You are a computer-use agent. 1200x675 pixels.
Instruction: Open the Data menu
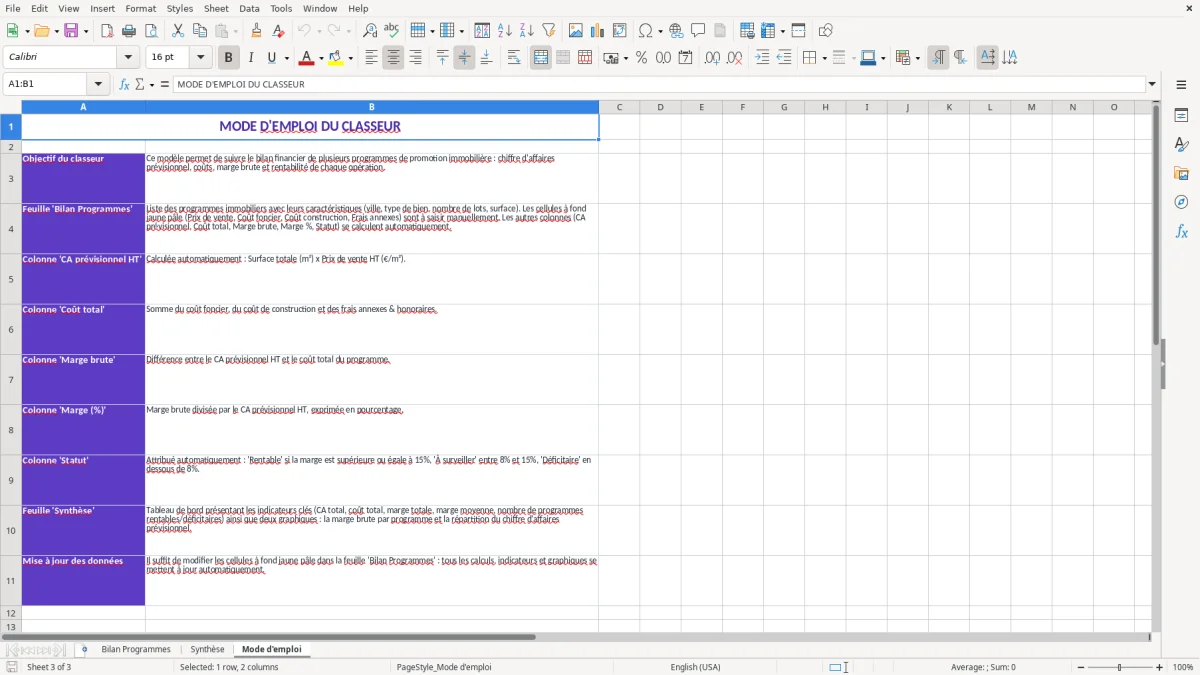pos(249,8)
